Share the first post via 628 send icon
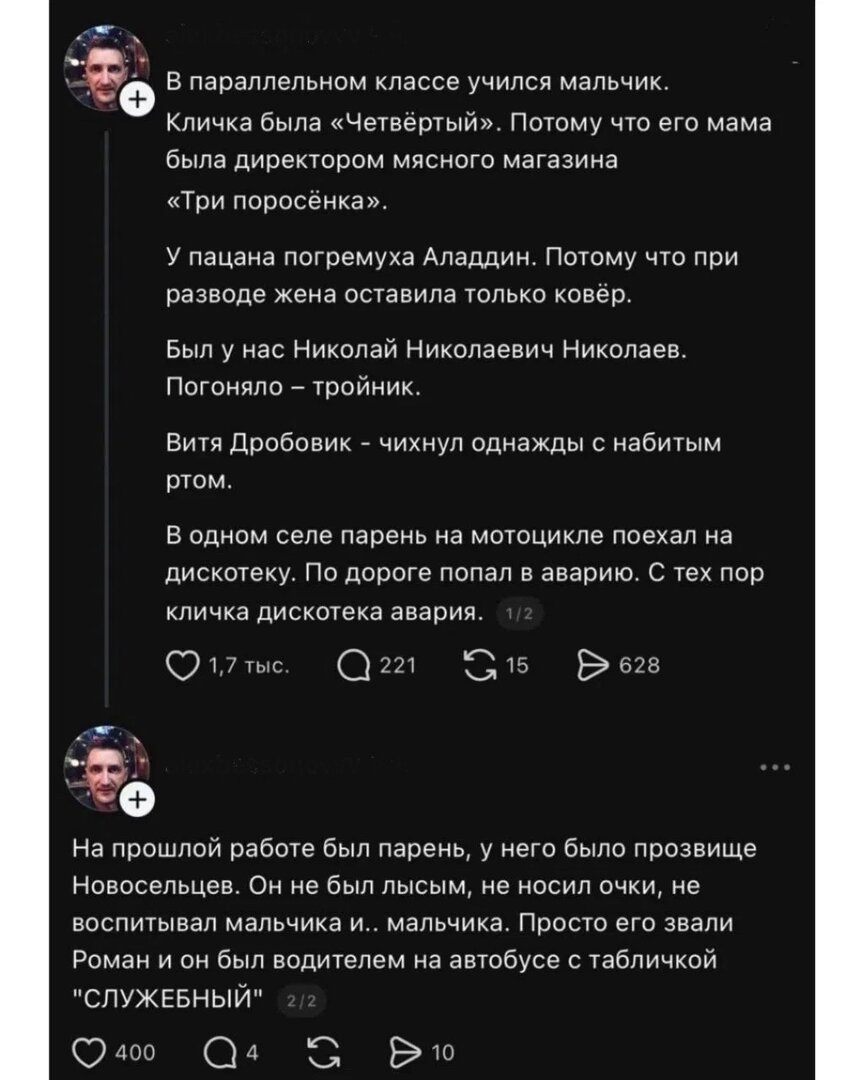Viewport: 864px width, 1080px height. tap(593, 665)
